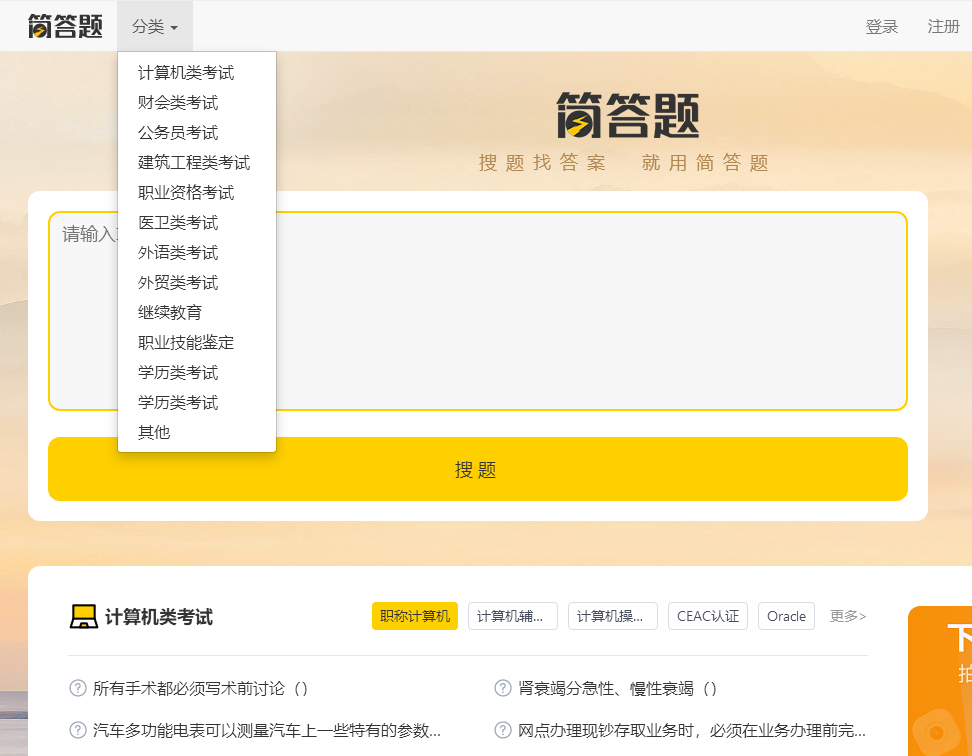Expand 更多 to show more computer exam categories
Screen dimensions: 972x756
pos(846,616)
